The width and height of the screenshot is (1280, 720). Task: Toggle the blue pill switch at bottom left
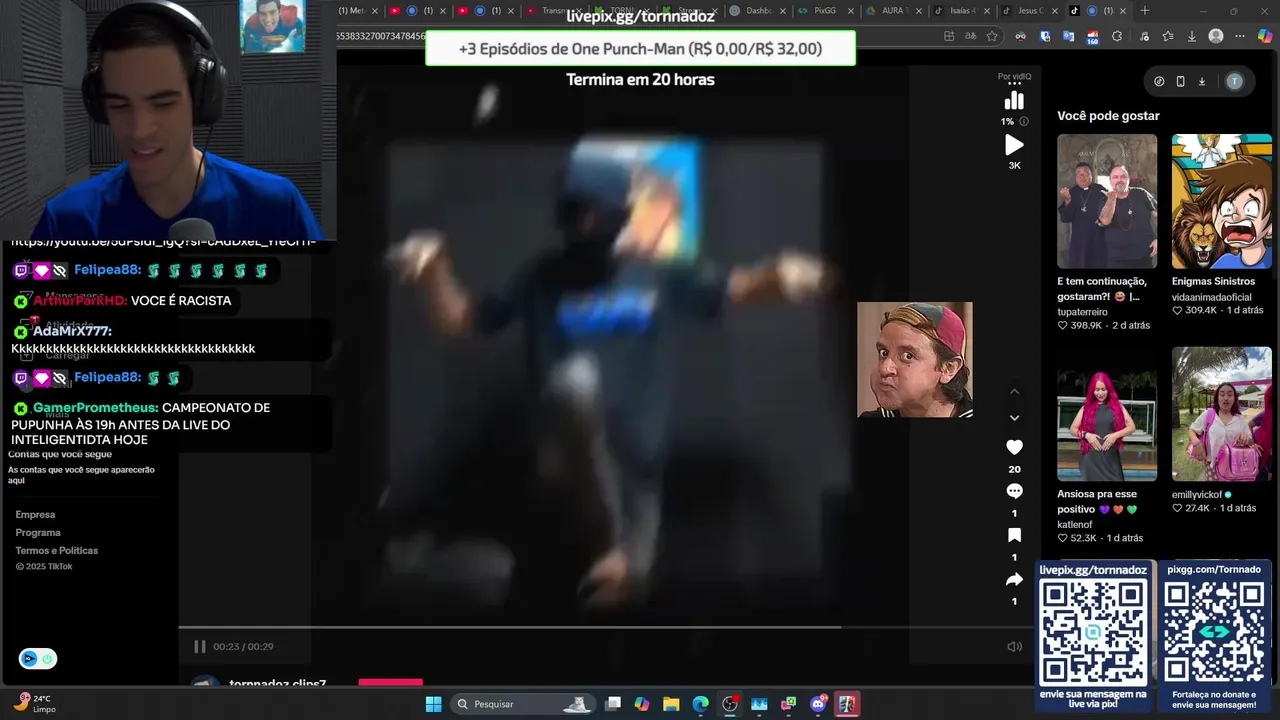pyautogui.click(x=38, y=659)
